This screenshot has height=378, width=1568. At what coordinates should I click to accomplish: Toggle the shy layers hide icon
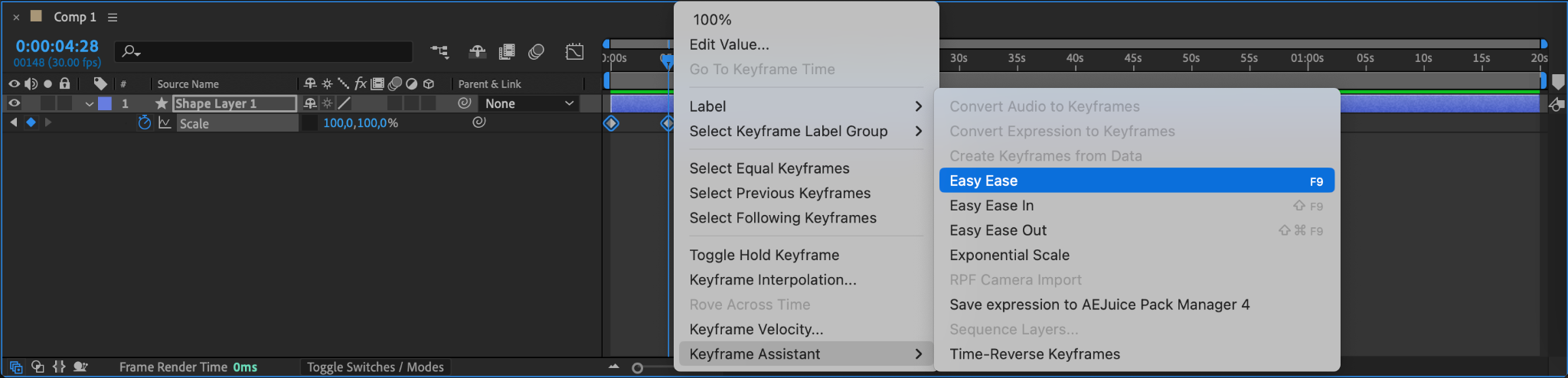[477, 51]
